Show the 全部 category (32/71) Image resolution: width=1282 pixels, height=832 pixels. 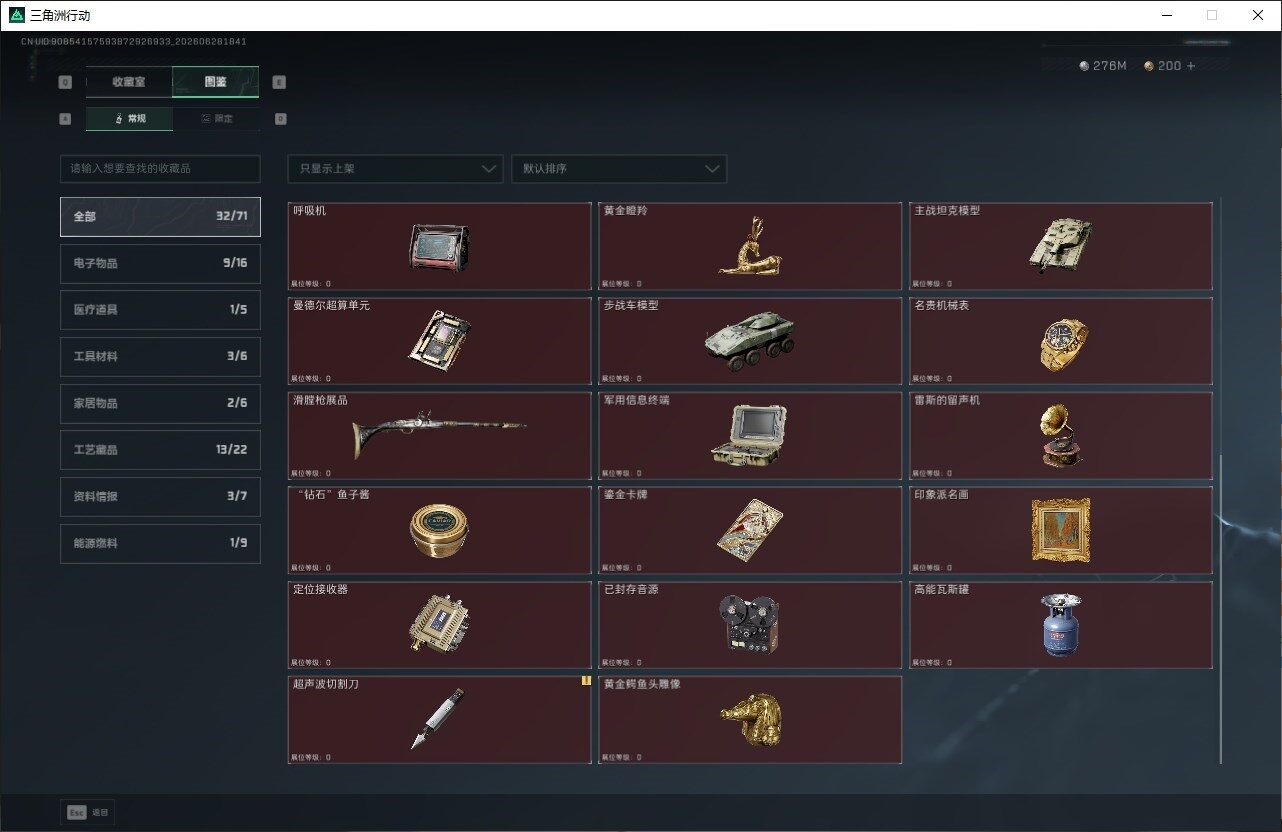[x=160, y=216]
